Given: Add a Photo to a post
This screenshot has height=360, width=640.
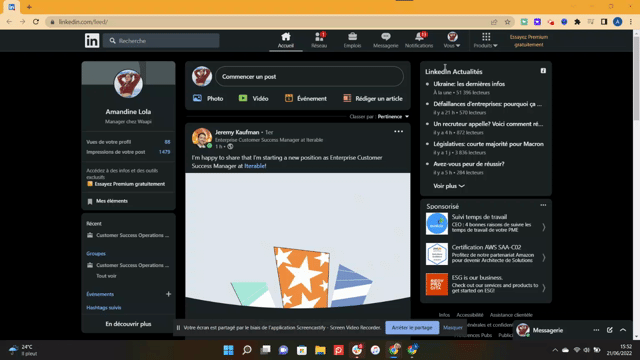Looking at the screenshot, I should (x=208, y=98).
